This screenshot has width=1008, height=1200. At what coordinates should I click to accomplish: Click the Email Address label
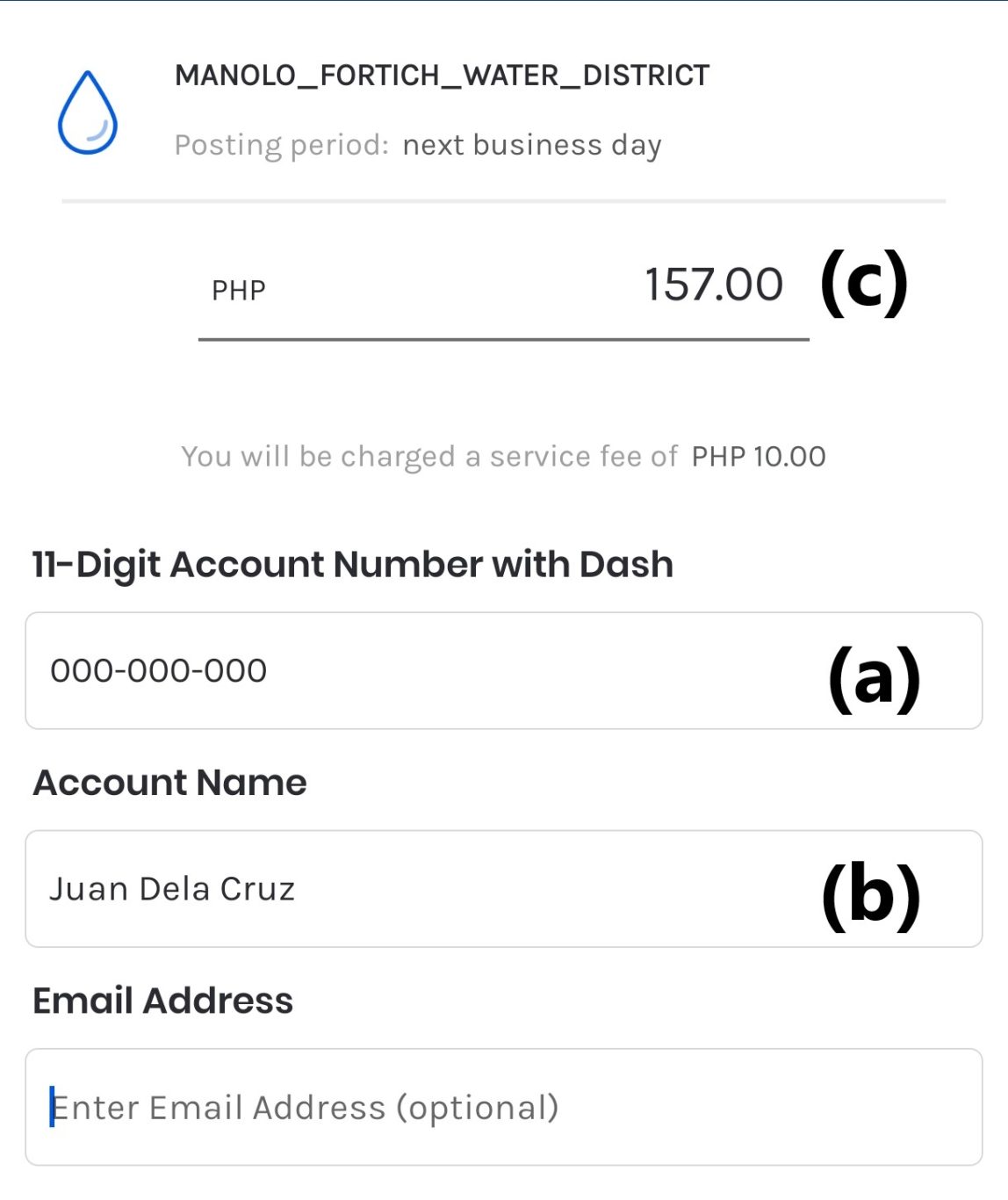tap(163, 1001)
